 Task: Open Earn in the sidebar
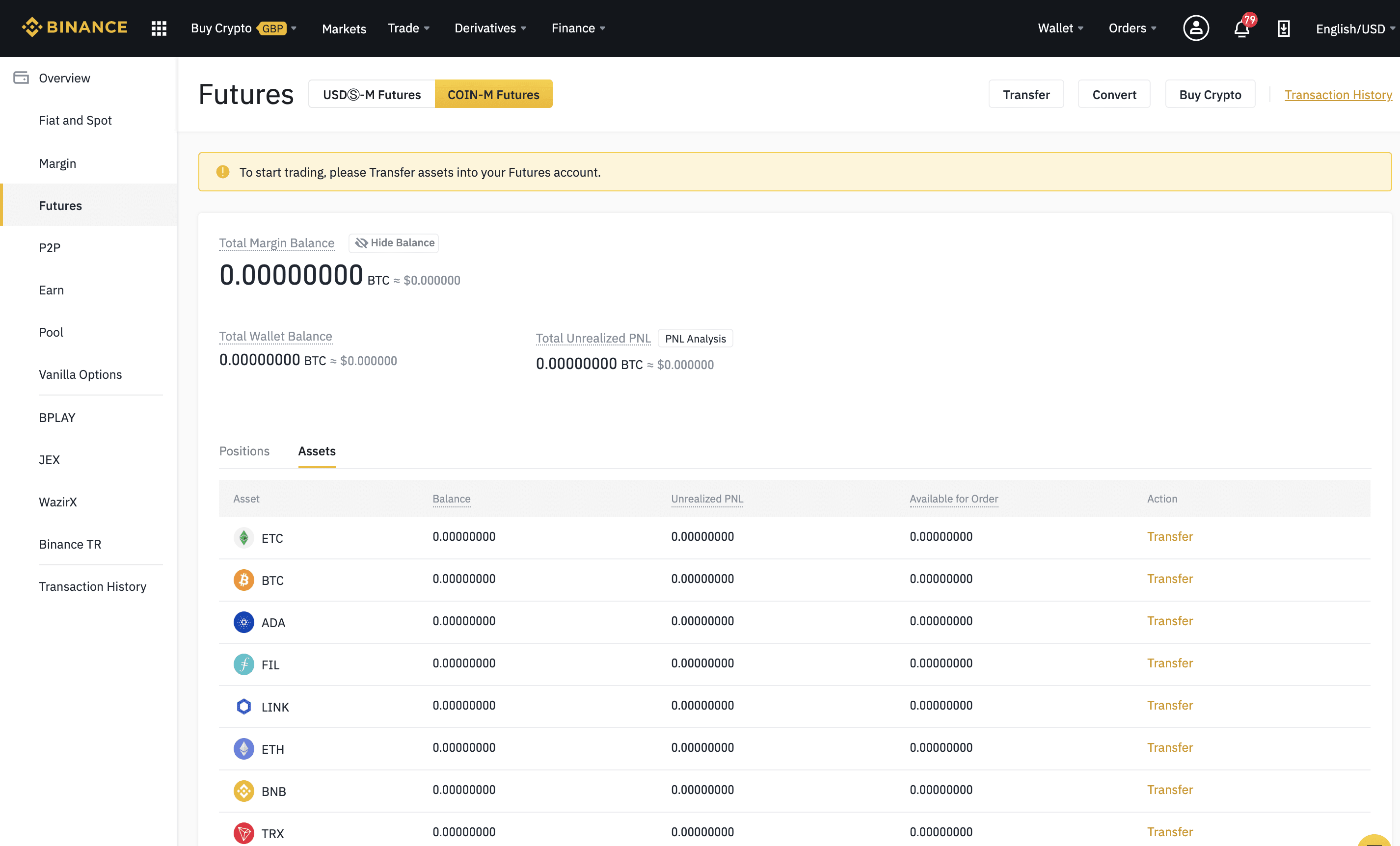[x=51, y=290]
